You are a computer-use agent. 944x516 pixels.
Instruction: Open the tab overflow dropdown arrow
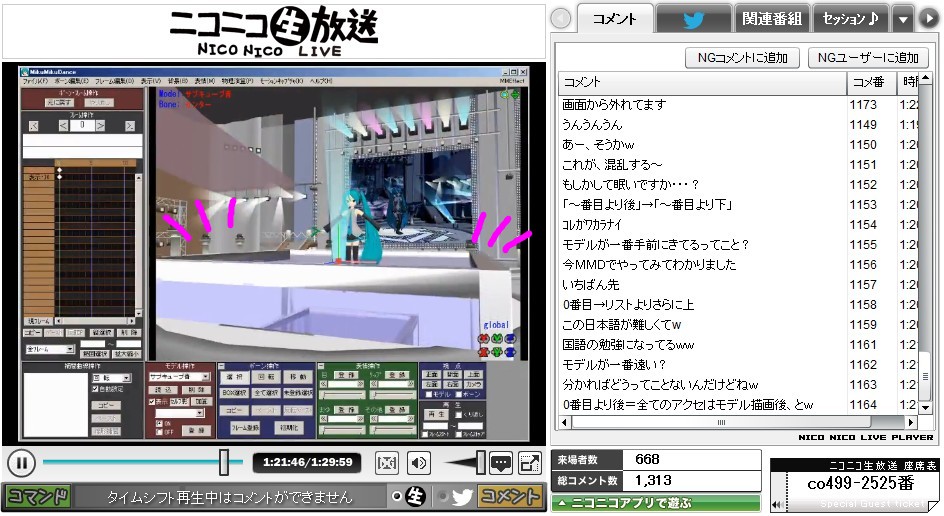pos(902,19)
